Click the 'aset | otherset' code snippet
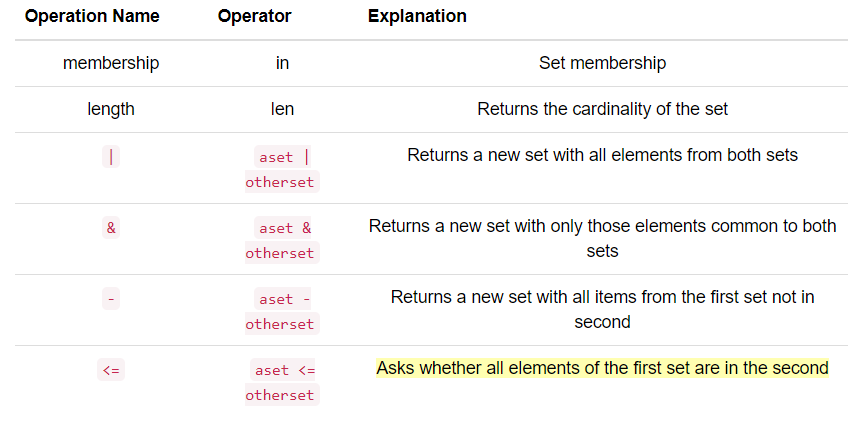The image size is (859, 435). 282,169
